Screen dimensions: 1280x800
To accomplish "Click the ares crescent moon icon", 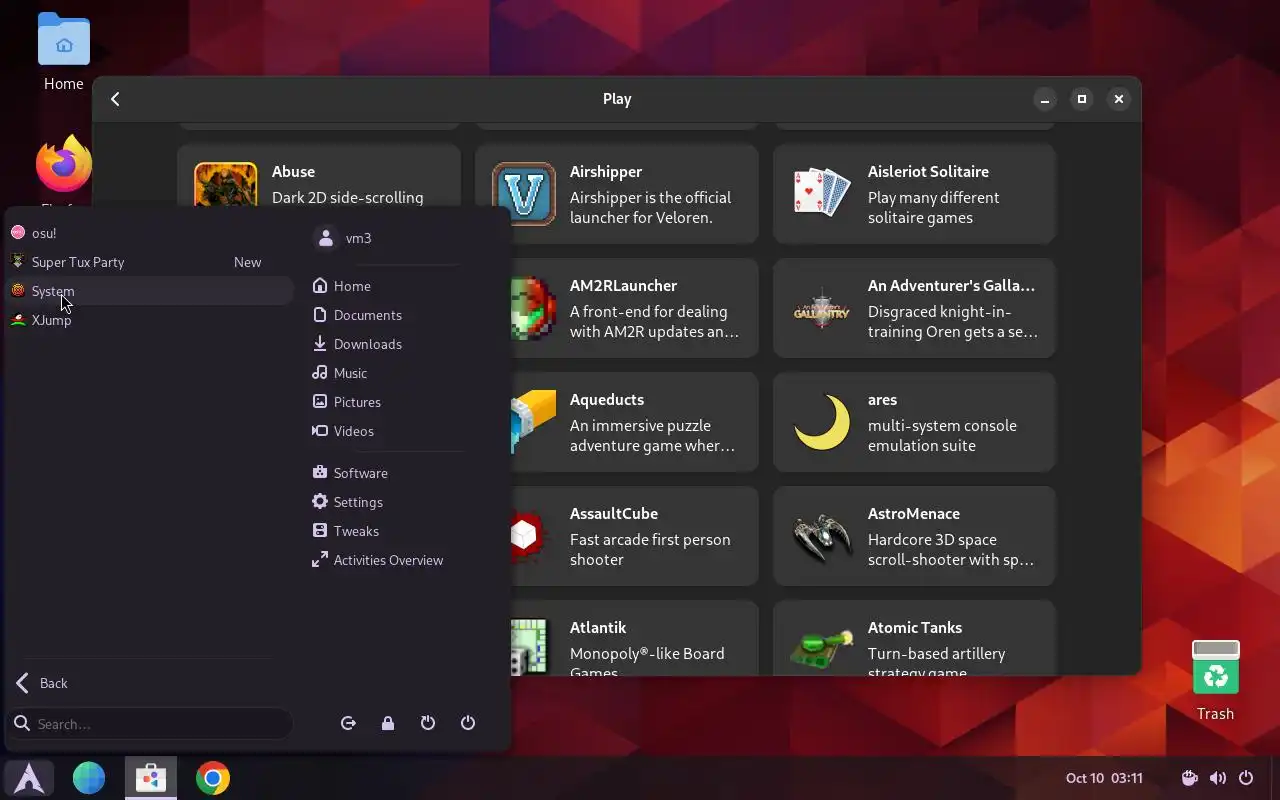I will pos(822,422).
